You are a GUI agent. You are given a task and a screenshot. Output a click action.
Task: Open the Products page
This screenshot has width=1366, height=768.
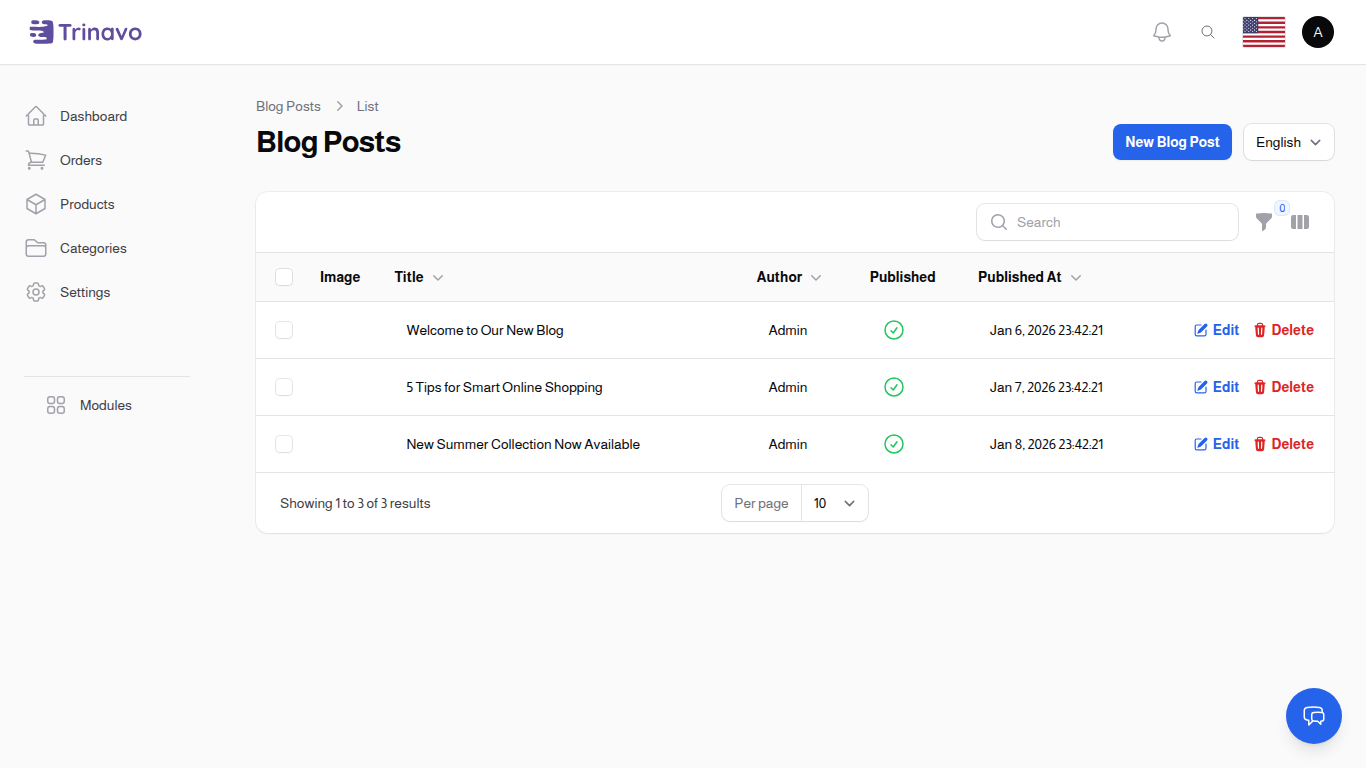pyautogui.click(x=86, y=204)
